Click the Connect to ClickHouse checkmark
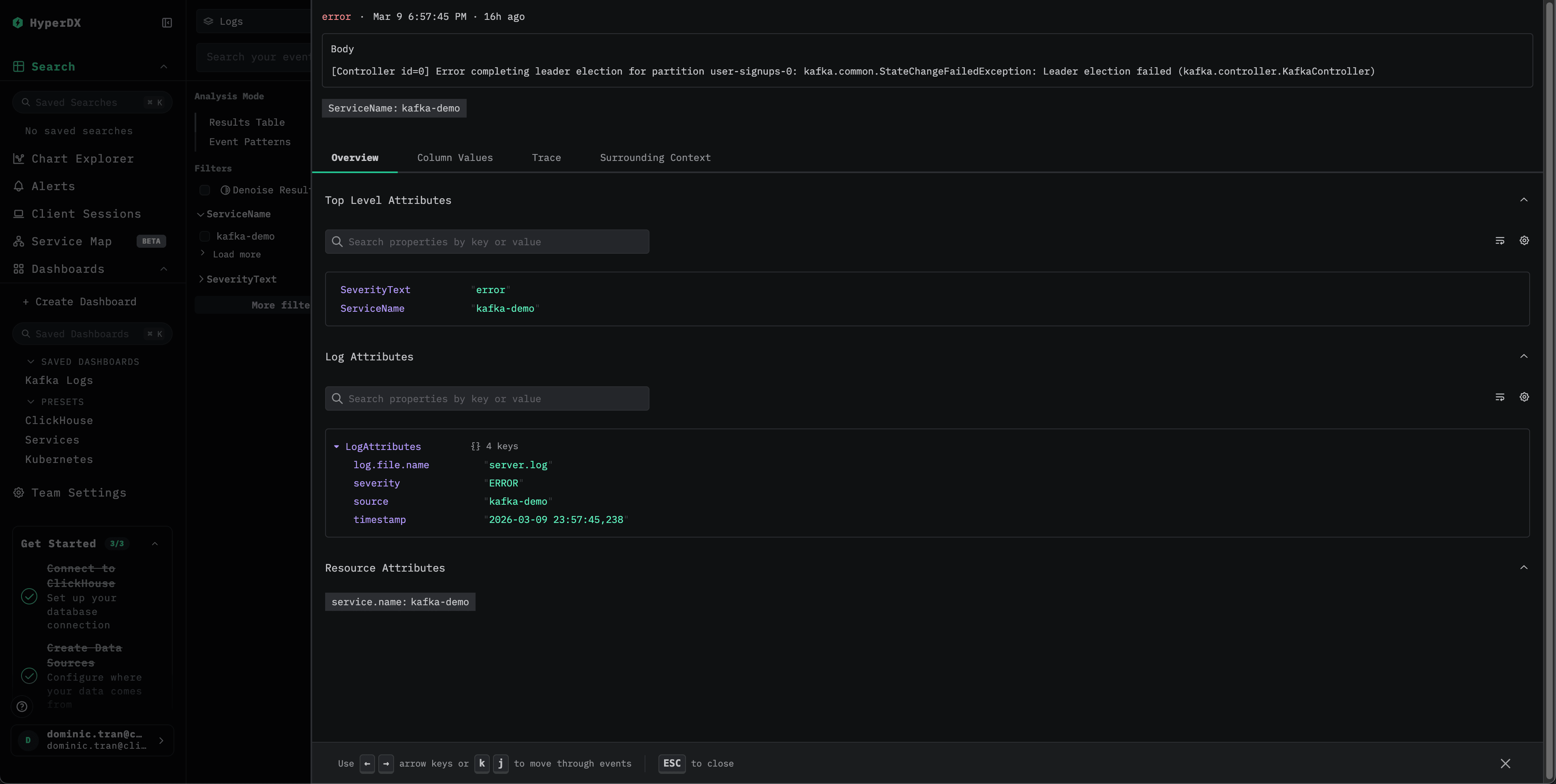 click(x=29, y=597)
